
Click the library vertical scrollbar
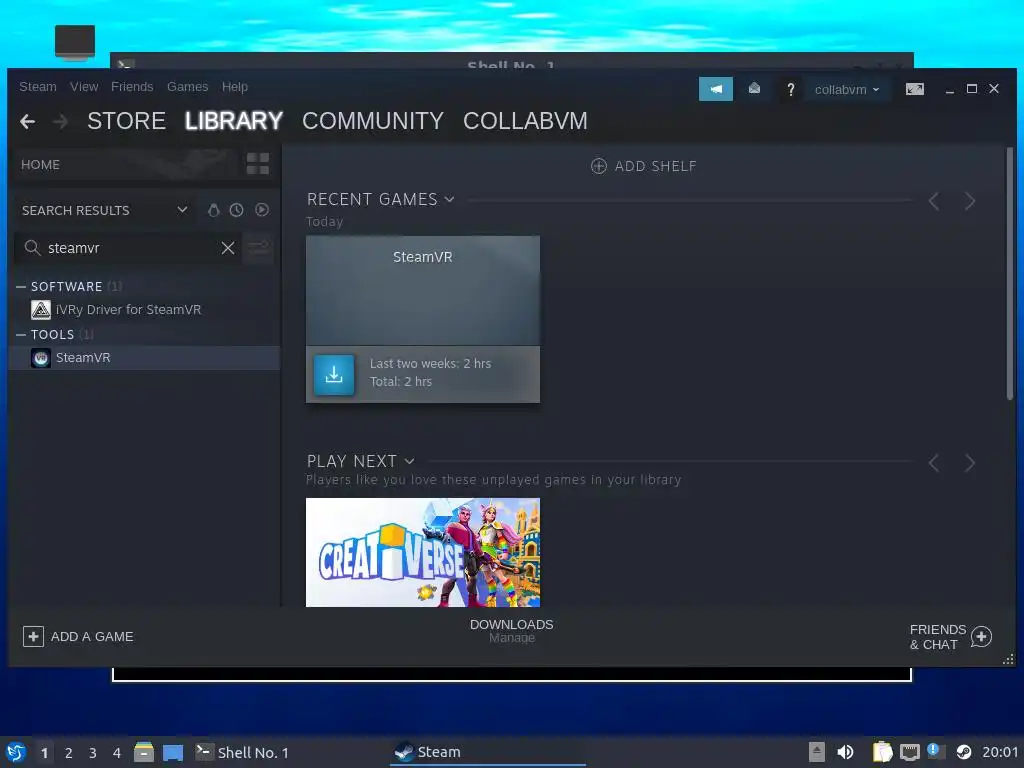[x=1009, y=274]
